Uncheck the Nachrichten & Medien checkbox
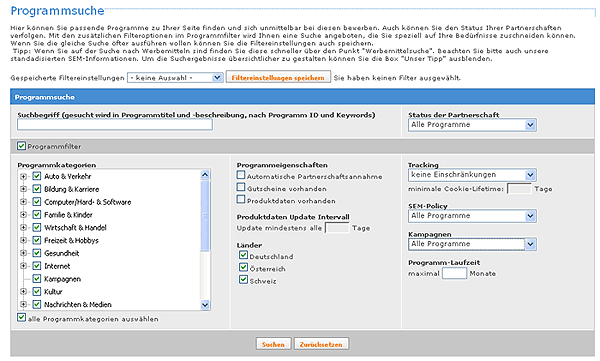 pyautogui.click(x=37, y=304)
